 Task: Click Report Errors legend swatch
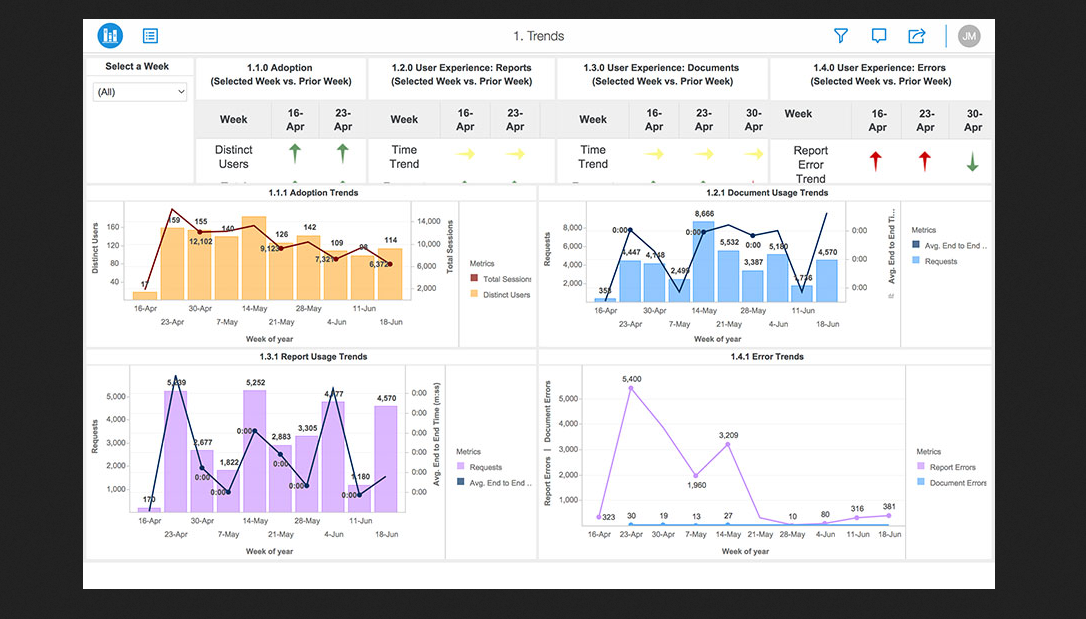921,467
